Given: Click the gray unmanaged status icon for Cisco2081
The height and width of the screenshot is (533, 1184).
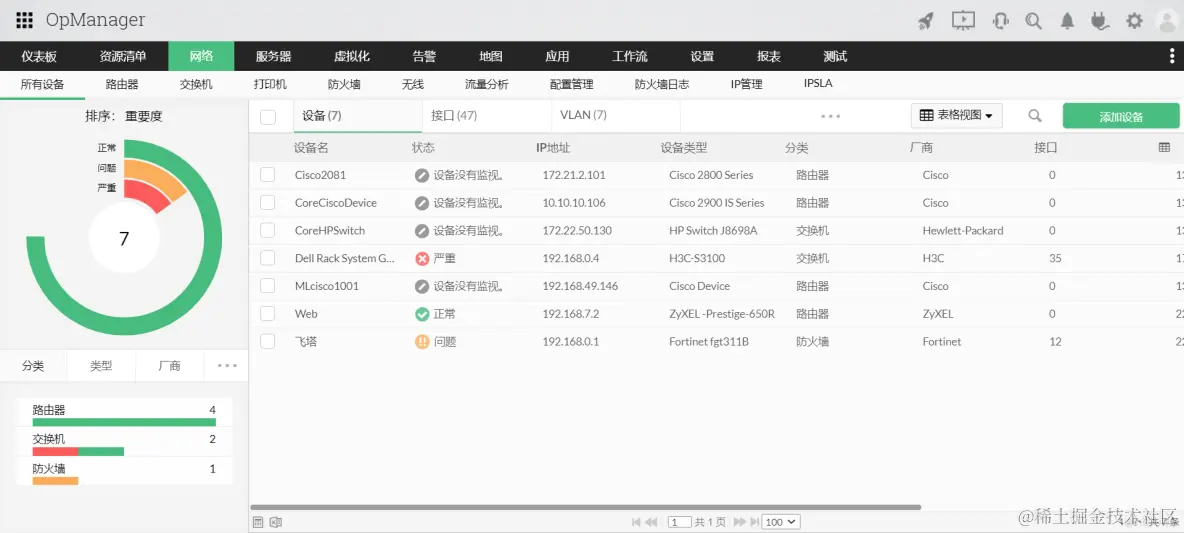Looking at the screenshot, I should point(422,175).
